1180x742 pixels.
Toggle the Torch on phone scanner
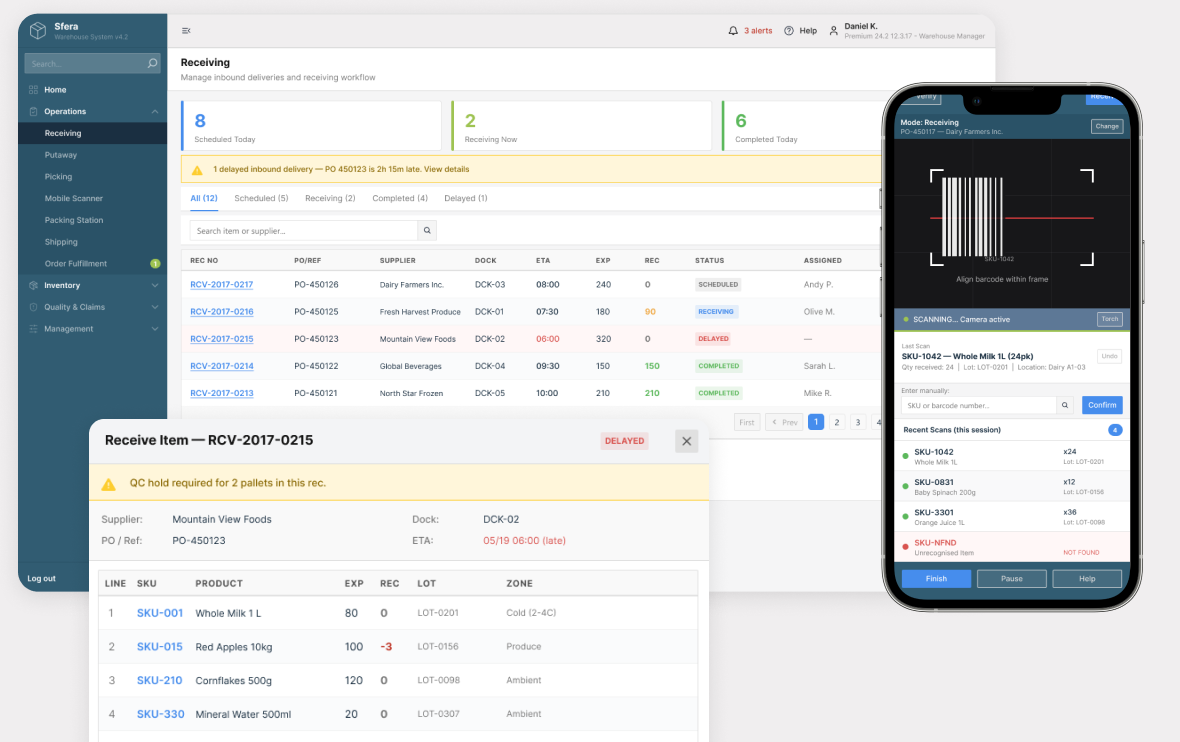click(x=1109, y=319)
